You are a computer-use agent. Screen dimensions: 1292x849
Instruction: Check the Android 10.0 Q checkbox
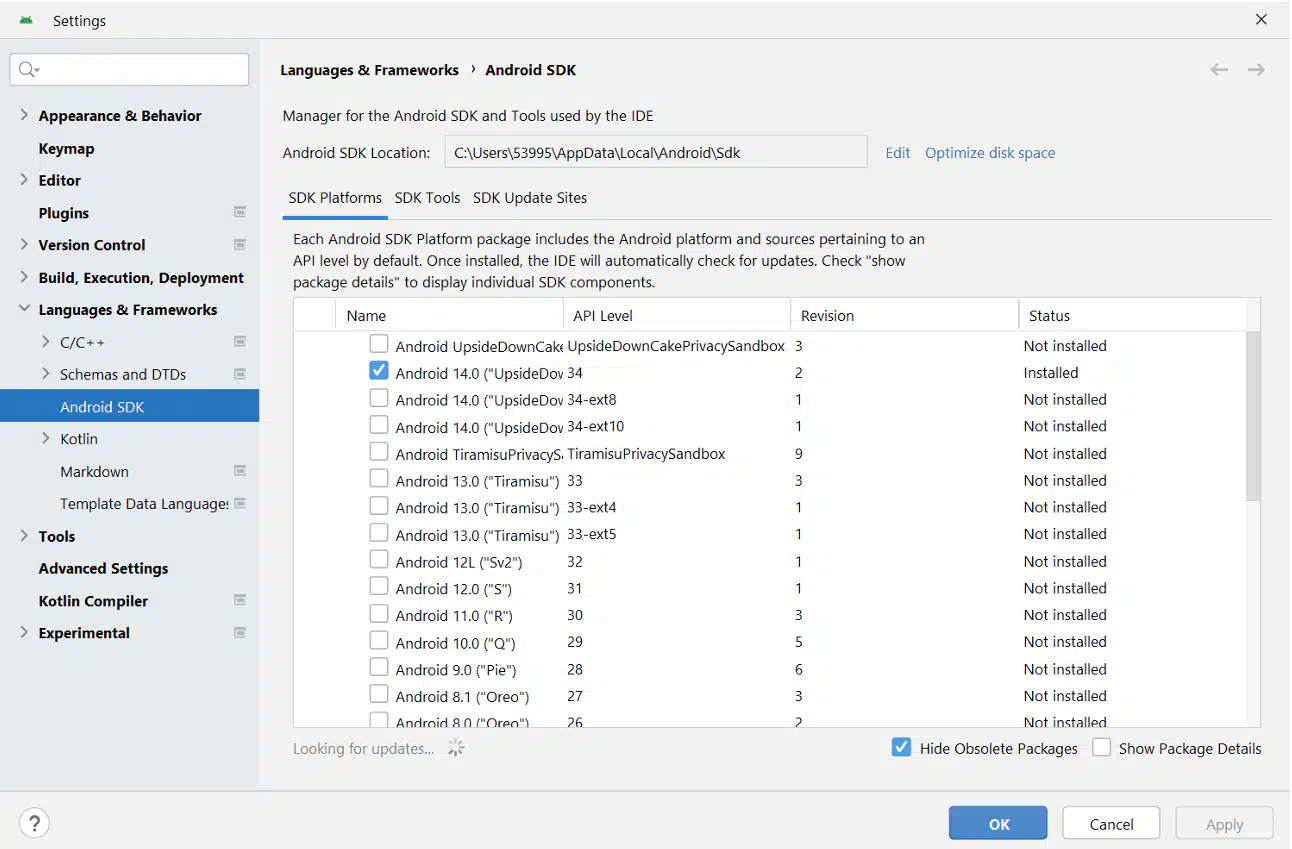tap(379, 641)
